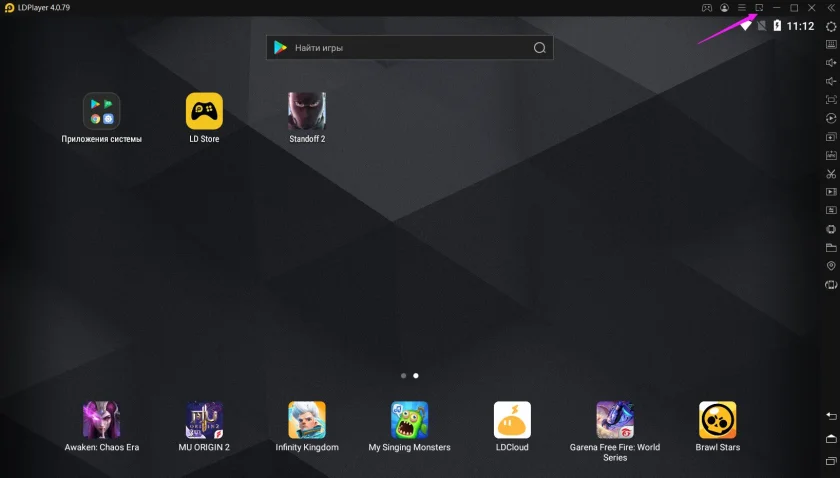
Task: Click the battery charging status icon
Action: (x=777, y=26)
